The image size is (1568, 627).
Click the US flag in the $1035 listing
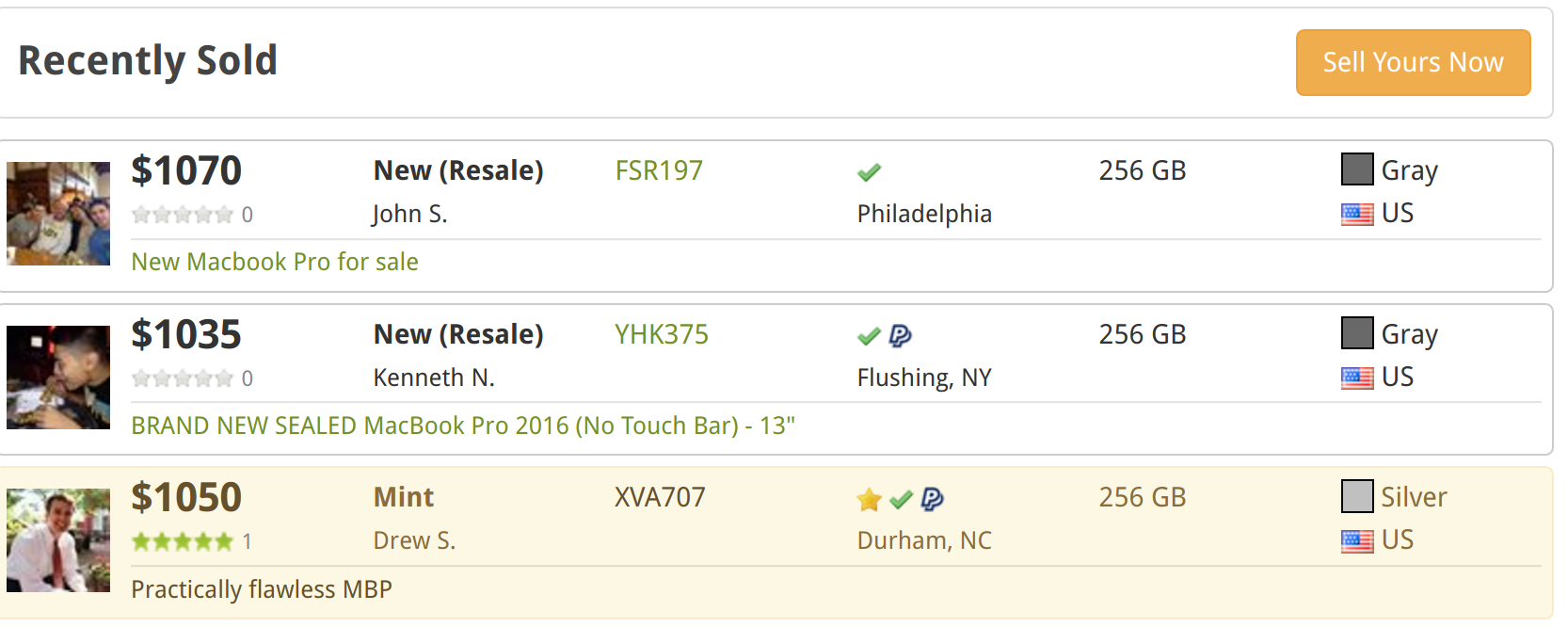[1357, 378]
